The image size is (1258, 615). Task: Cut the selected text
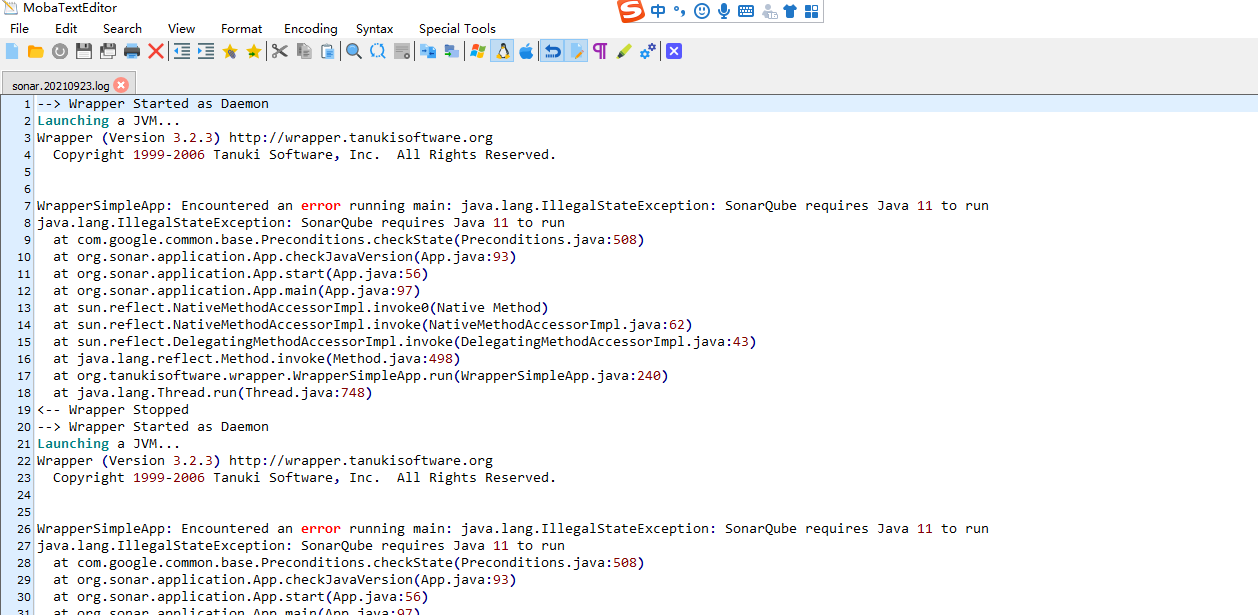click(280, 50)
